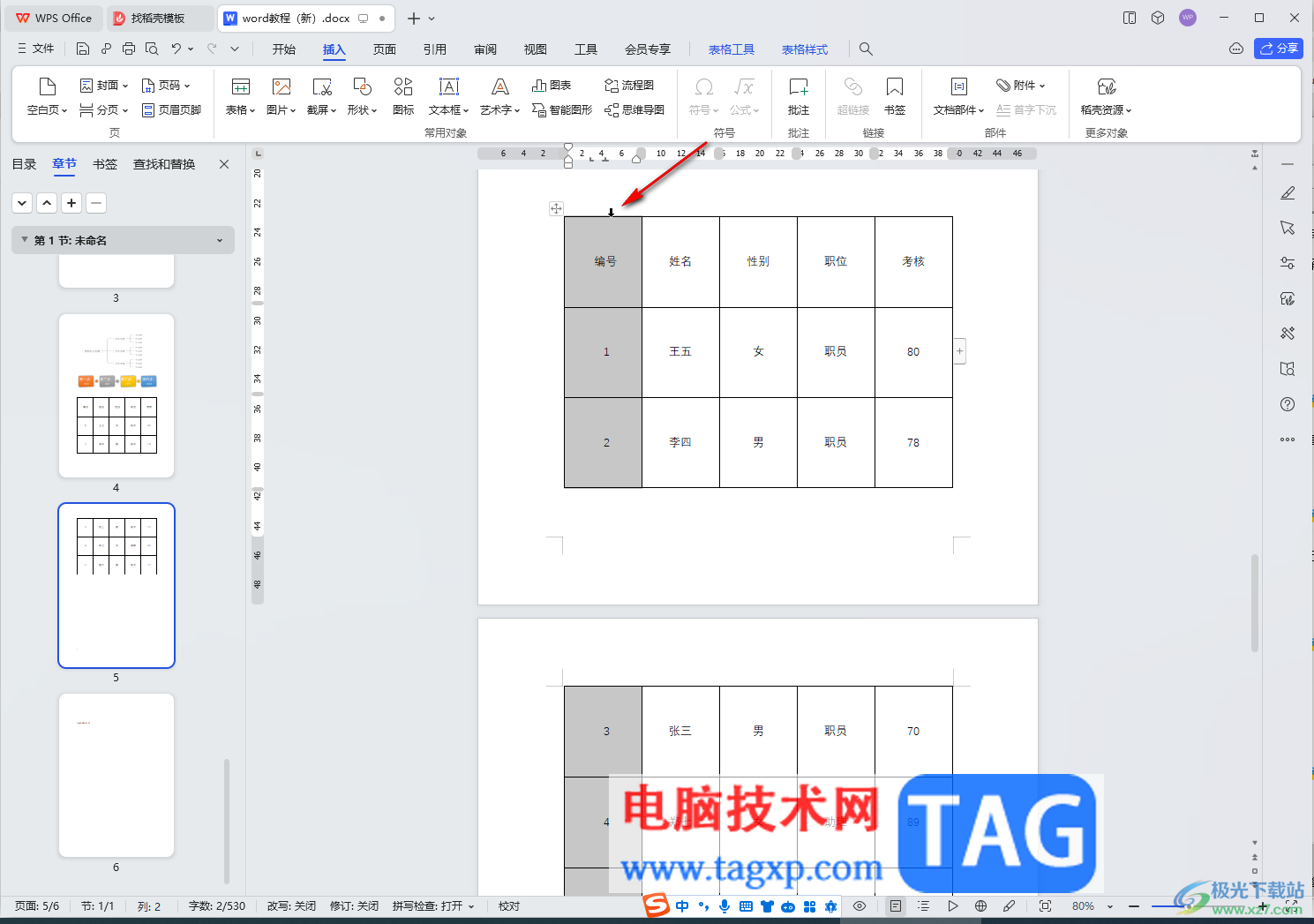Click the Sogou input method icon
Viewport: 1314px width, 924px height.
coord(656,905)
